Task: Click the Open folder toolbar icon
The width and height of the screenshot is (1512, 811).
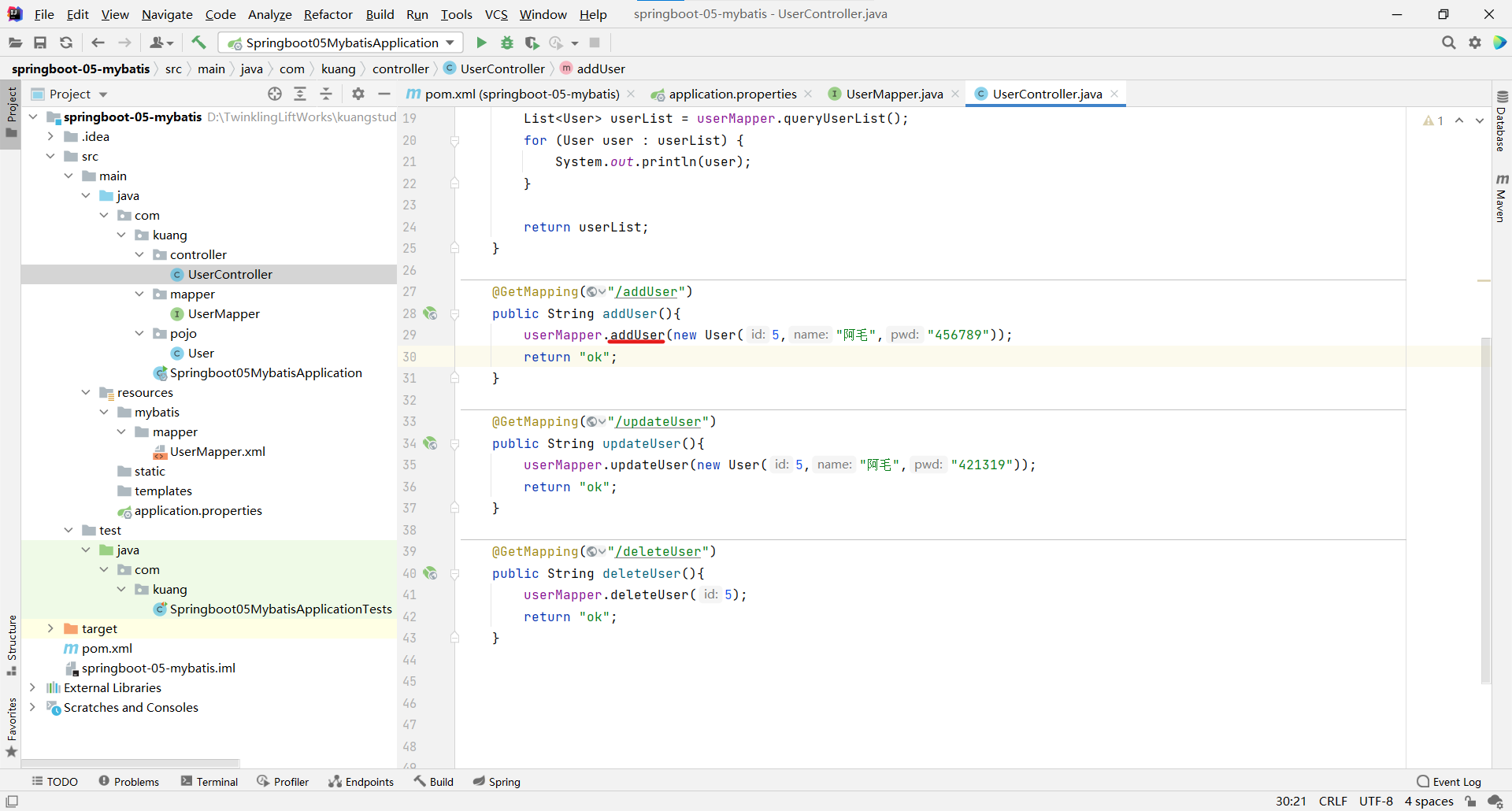Action: [x=15, y=43]
